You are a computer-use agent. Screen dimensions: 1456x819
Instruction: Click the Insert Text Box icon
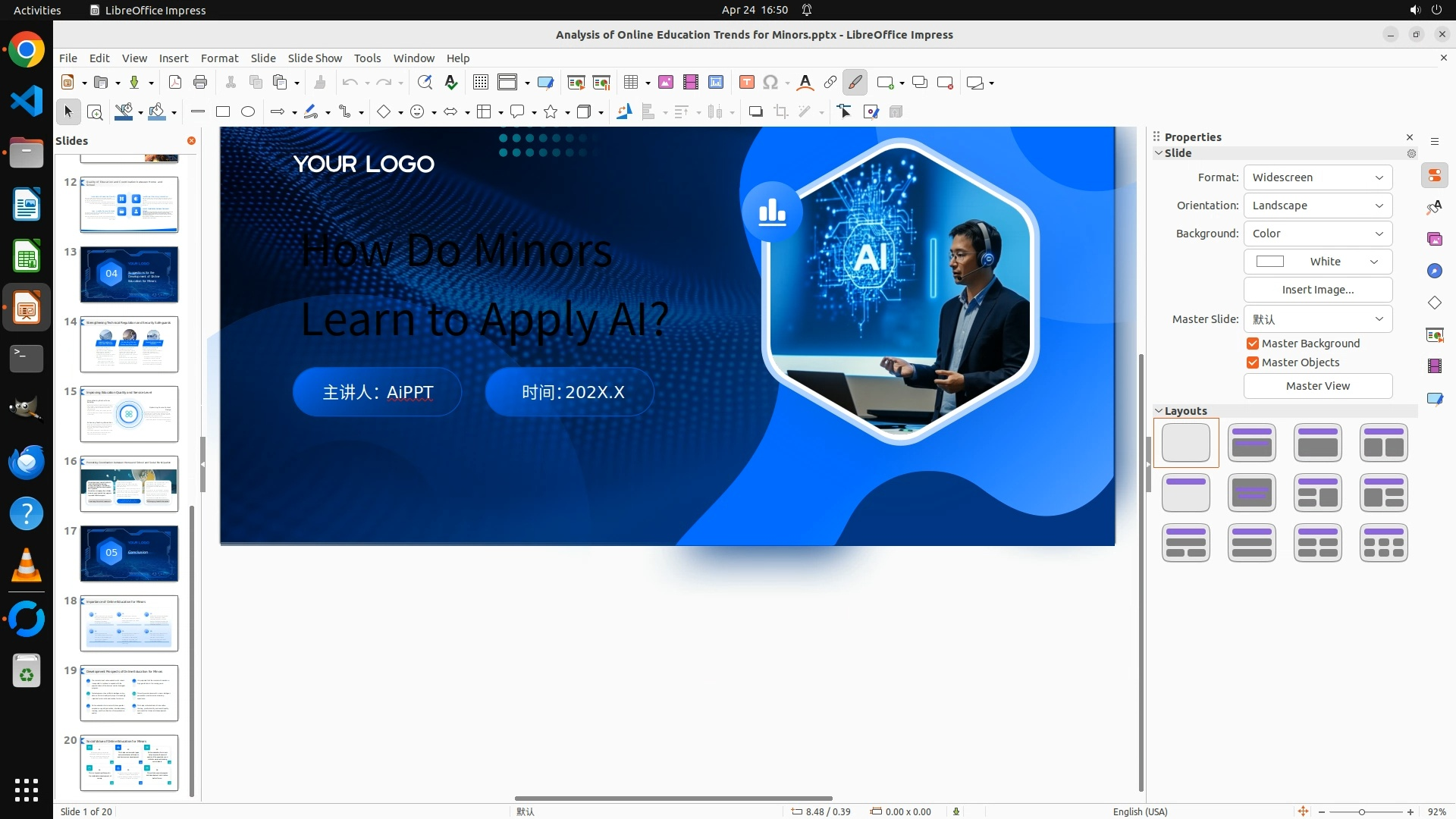coord(746,83)
